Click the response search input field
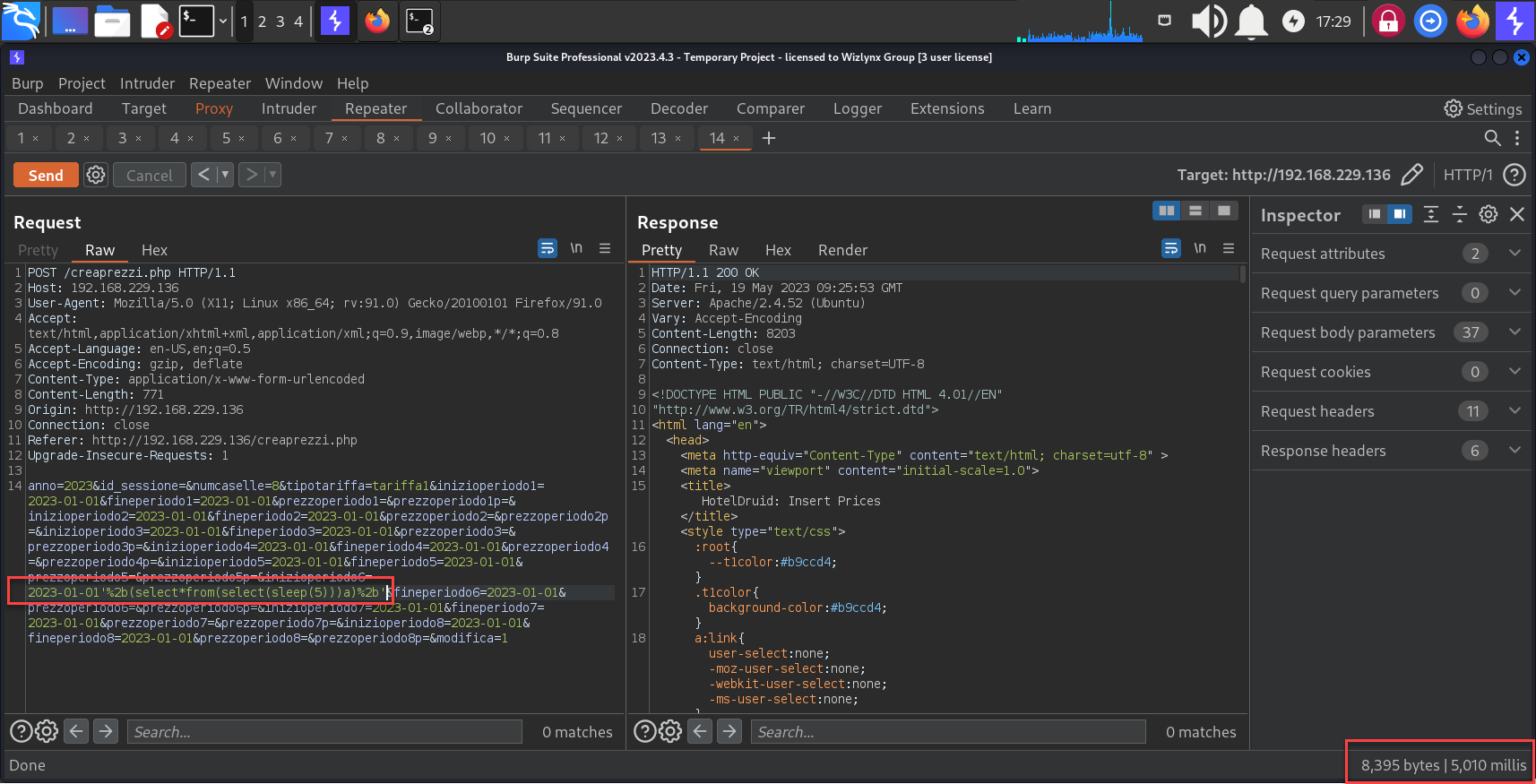1536x784 pixels. point(948,731)
